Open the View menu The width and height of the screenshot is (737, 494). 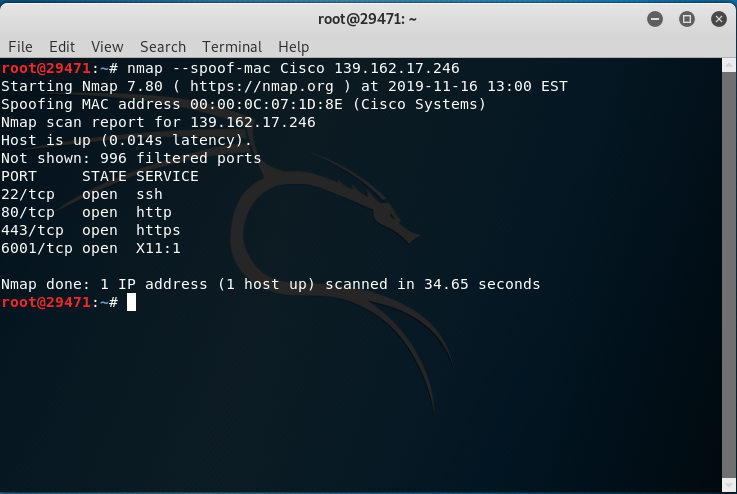coord(107,47)
